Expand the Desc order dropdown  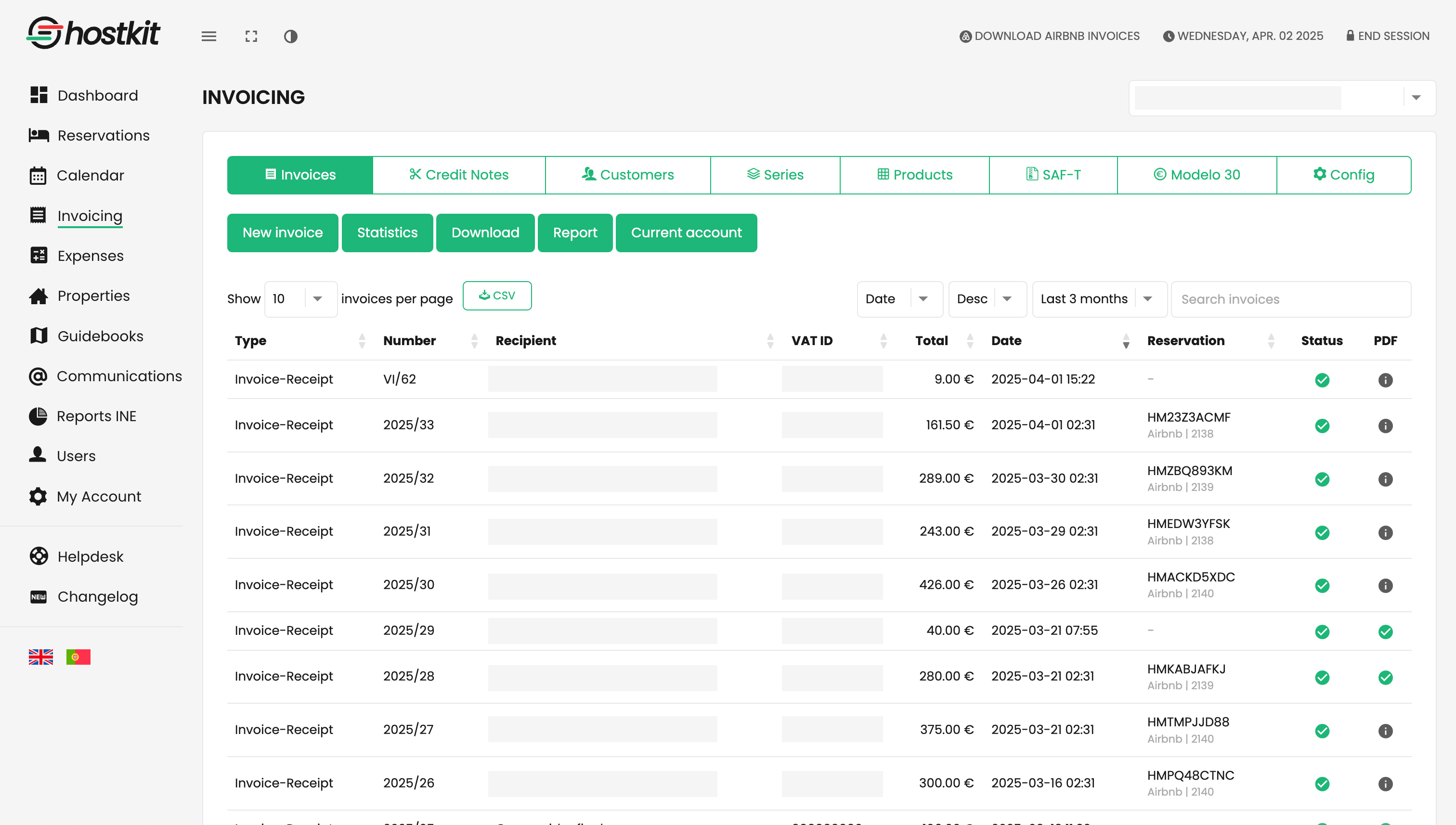coord(988,299)
